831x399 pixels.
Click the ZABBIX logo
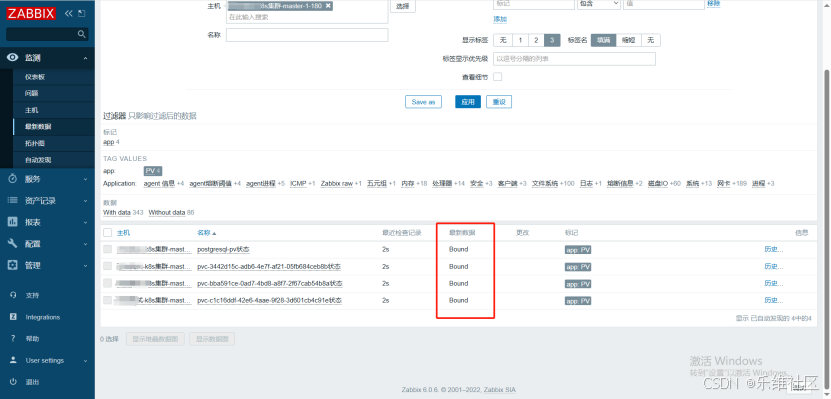tap(31, 14)
